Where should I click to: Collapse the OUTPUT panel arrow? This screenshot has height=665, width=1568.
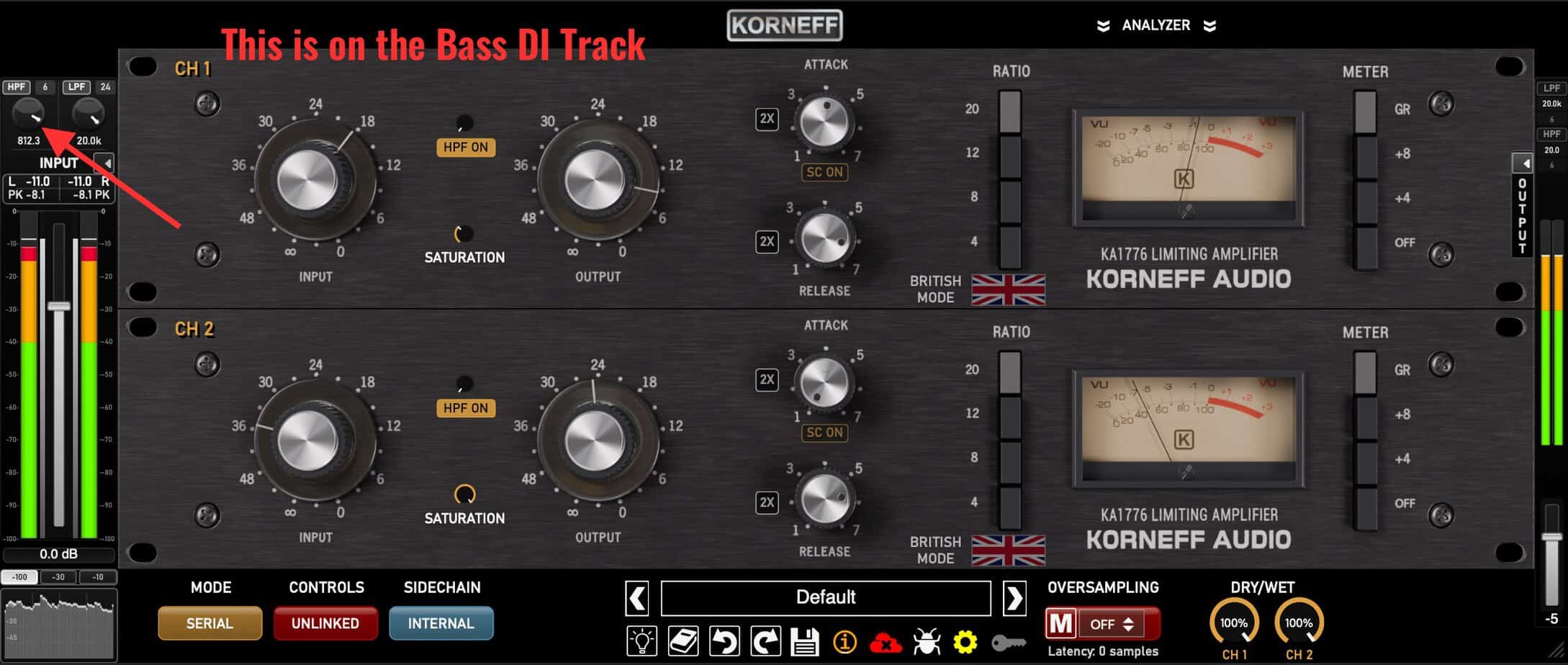pos(1523,163)
